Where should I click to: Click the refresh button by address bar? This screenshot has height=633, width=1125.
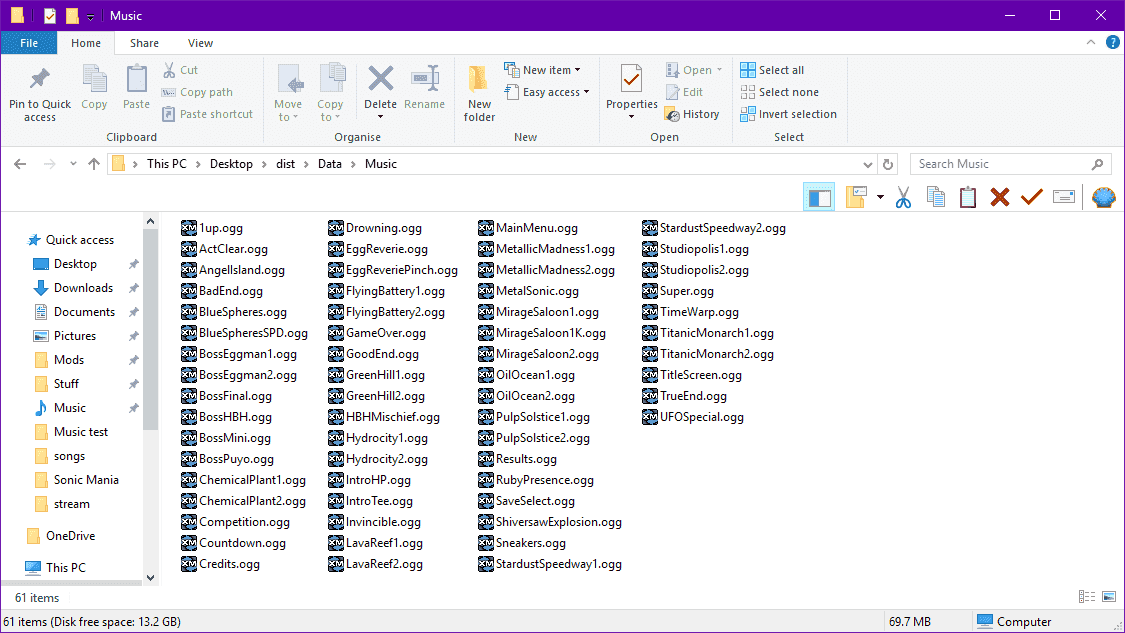[888, 164]
